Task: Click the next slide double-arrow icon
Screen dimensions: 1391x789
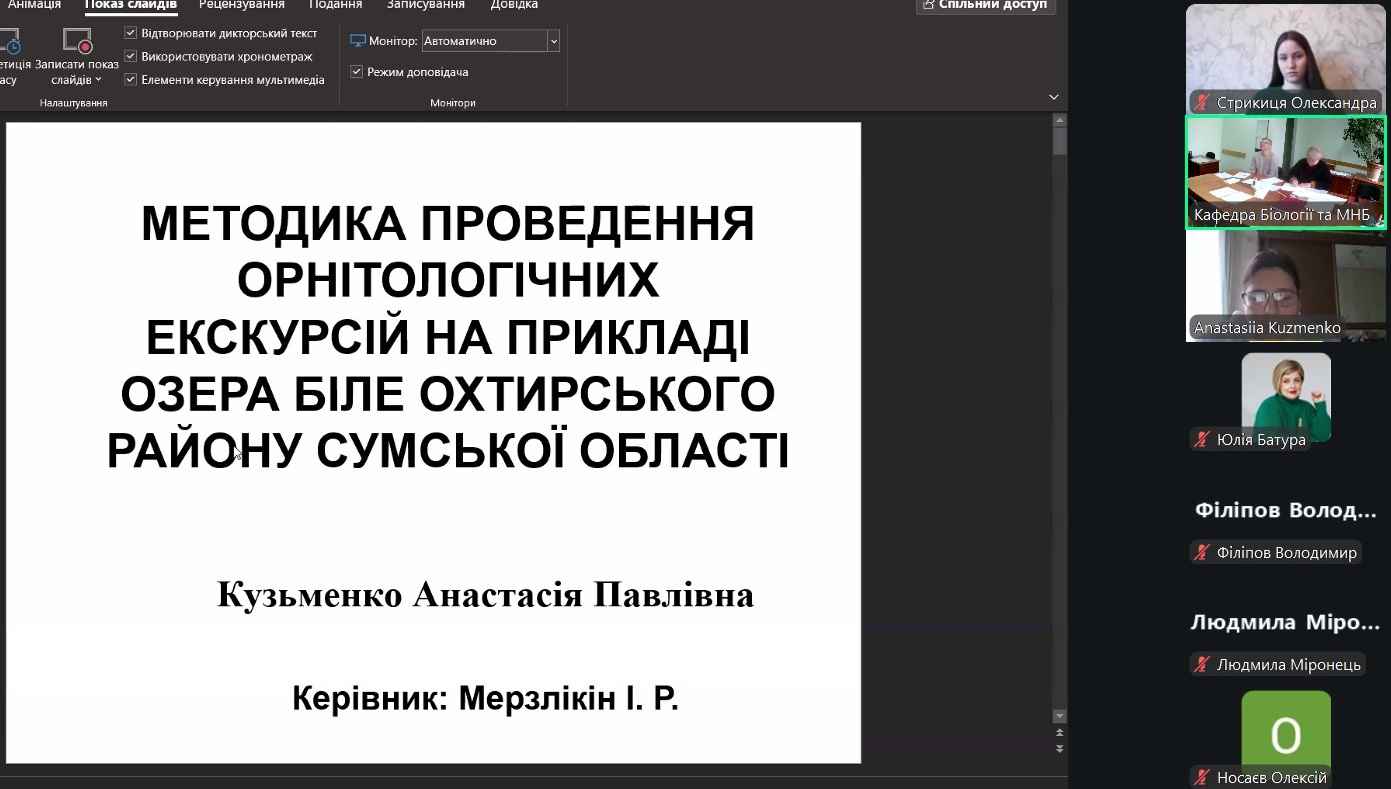Action: click(x=1060, y=748)
